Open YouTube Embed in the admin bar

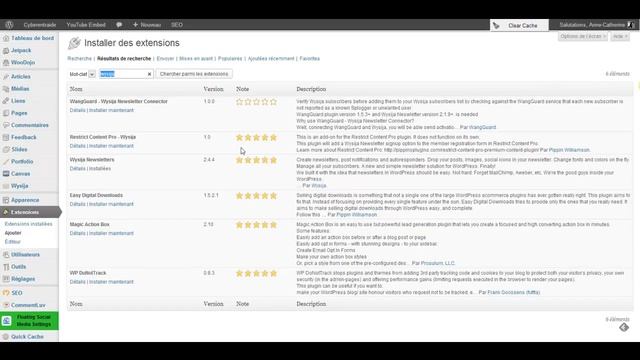[86, 25]
